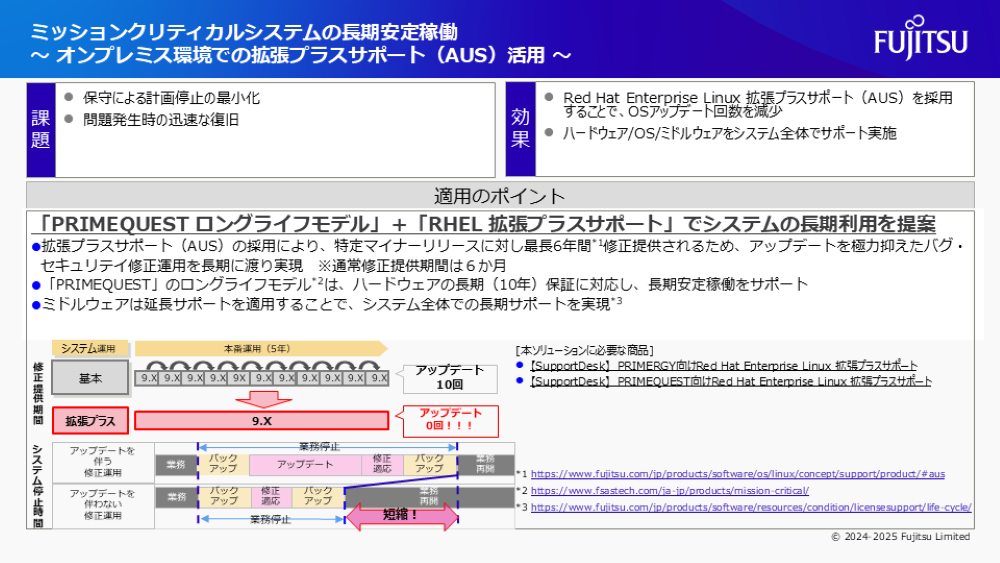Click the 本番運用（5年）arrow banner
The width and height of the screenshot is (1000, 563).
(x=261, y=348)
